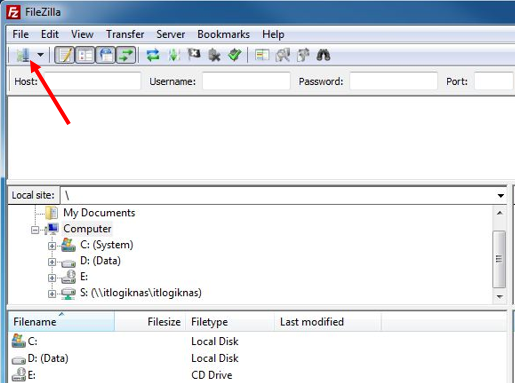Expand the S: network drive node
515x383 pixels.
(52, 294)
